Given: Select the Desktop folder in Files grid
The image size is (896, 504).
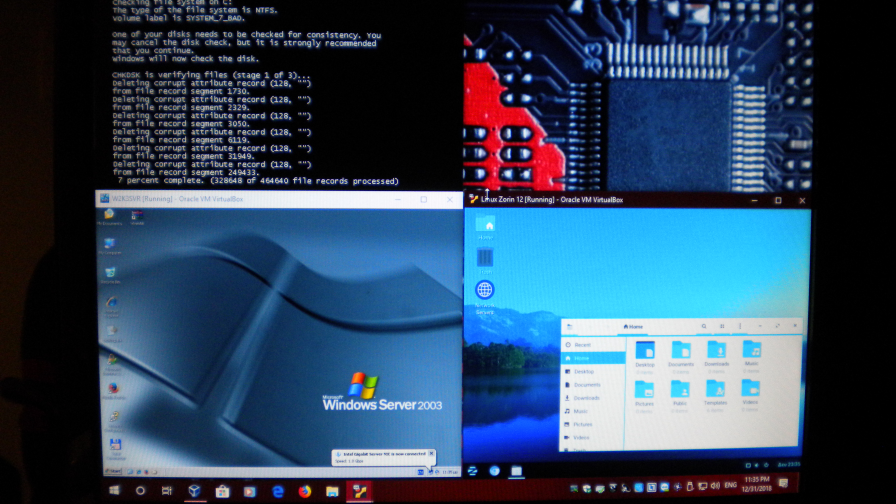Looking at the screenshot, I should (x=645, y=355).
